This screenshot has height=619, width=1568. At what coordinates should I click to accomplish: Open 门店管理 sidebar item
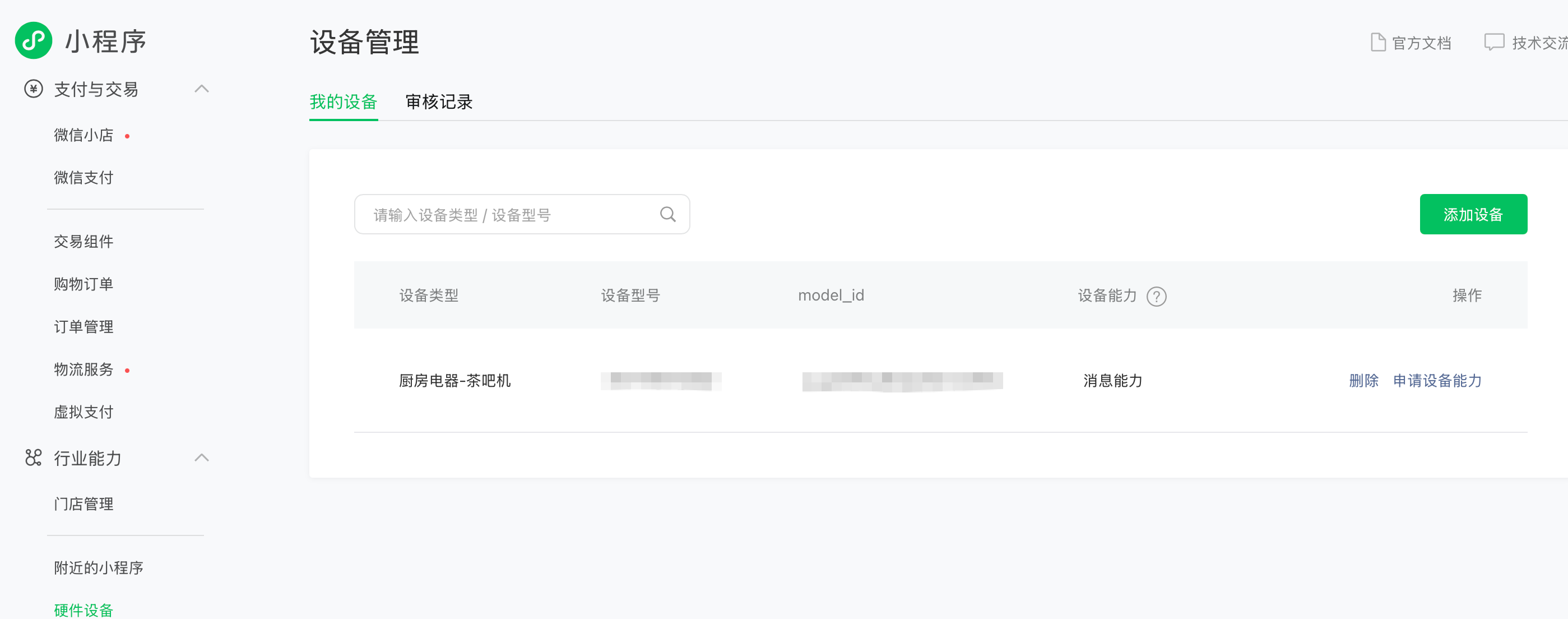click(83, 504)
